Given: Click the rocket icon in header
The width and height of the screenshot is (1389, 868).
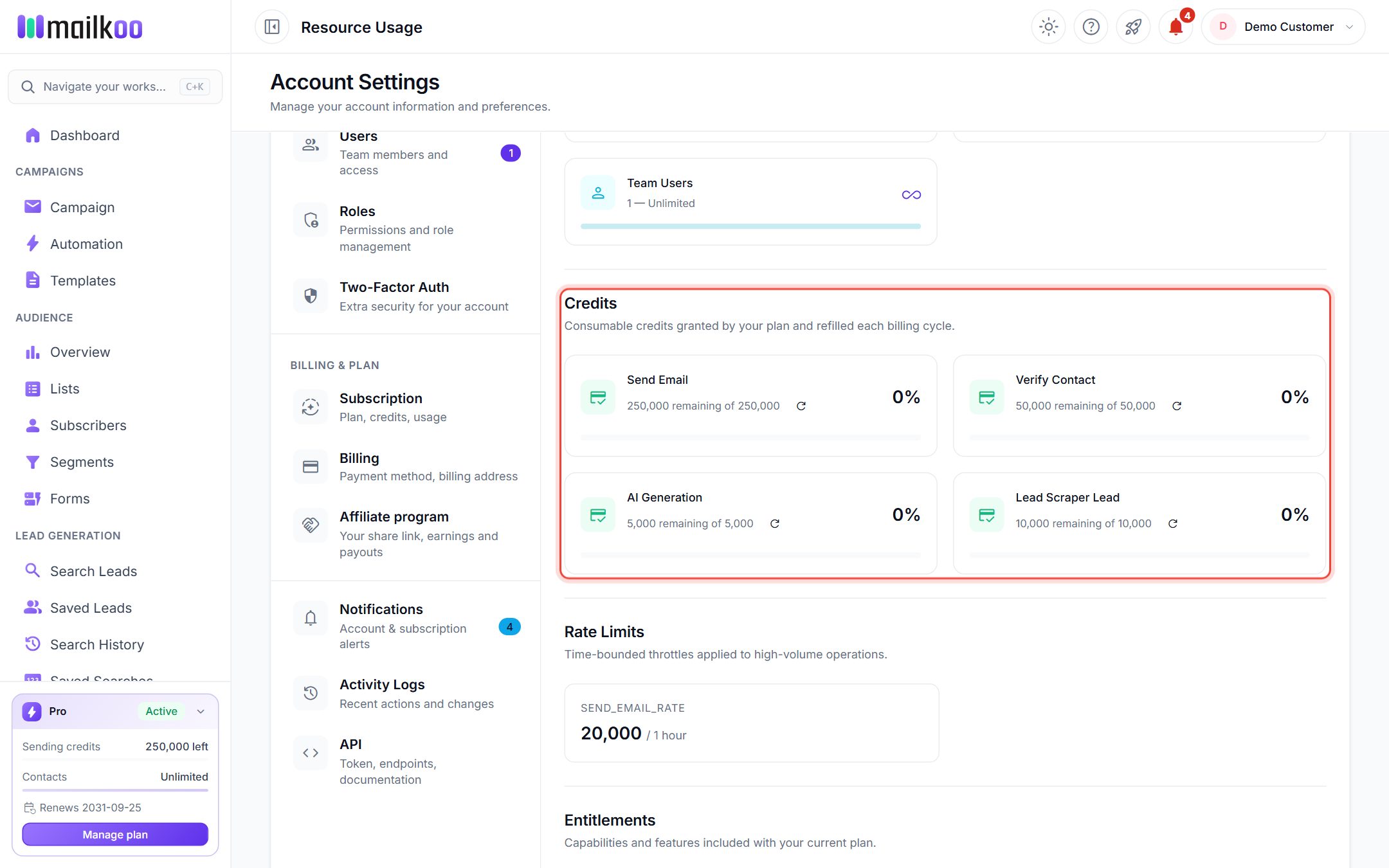Looking at the screenshot, I should [1133, 27].
